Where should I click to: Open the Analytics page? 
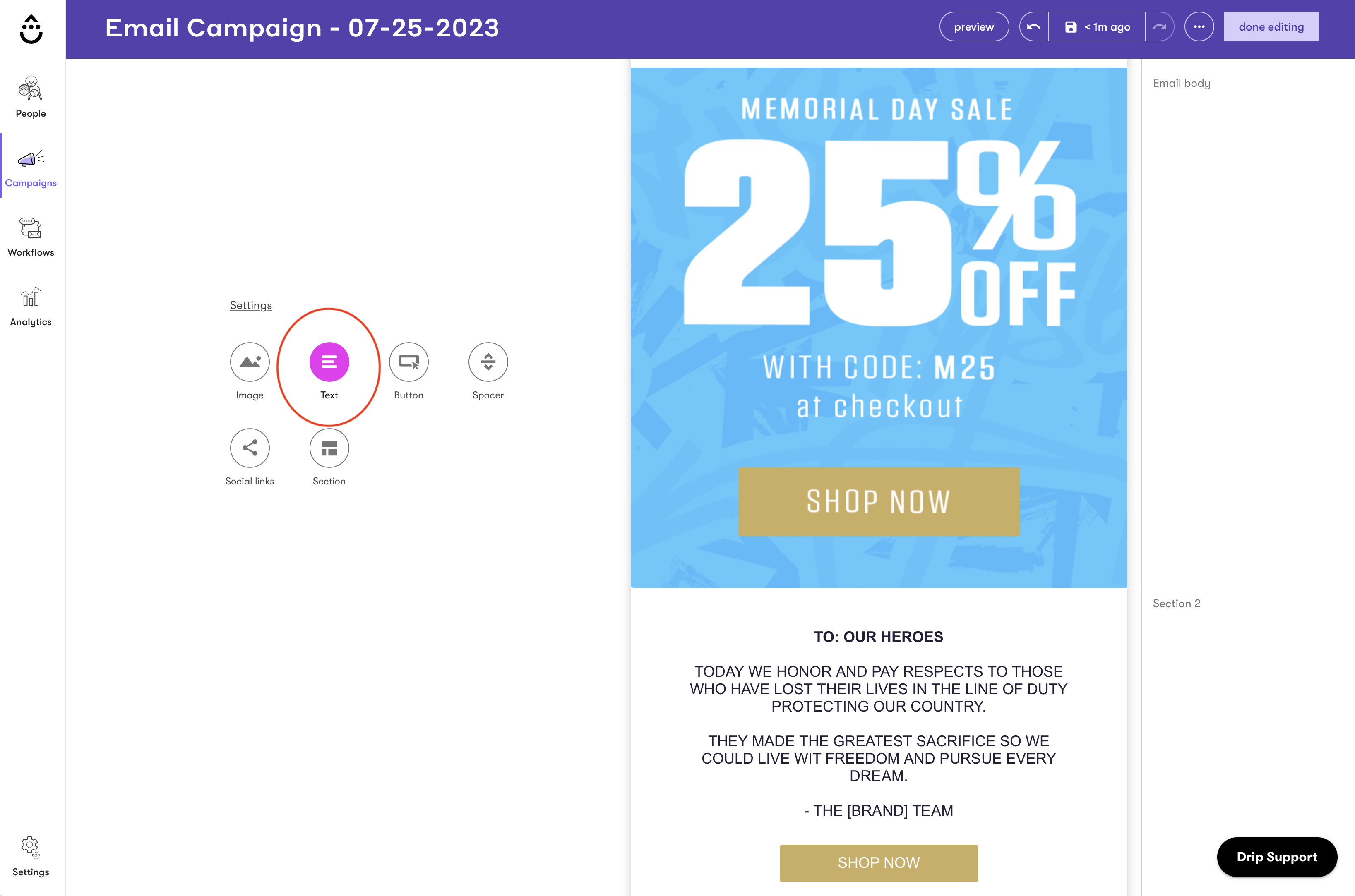(31, 306)
